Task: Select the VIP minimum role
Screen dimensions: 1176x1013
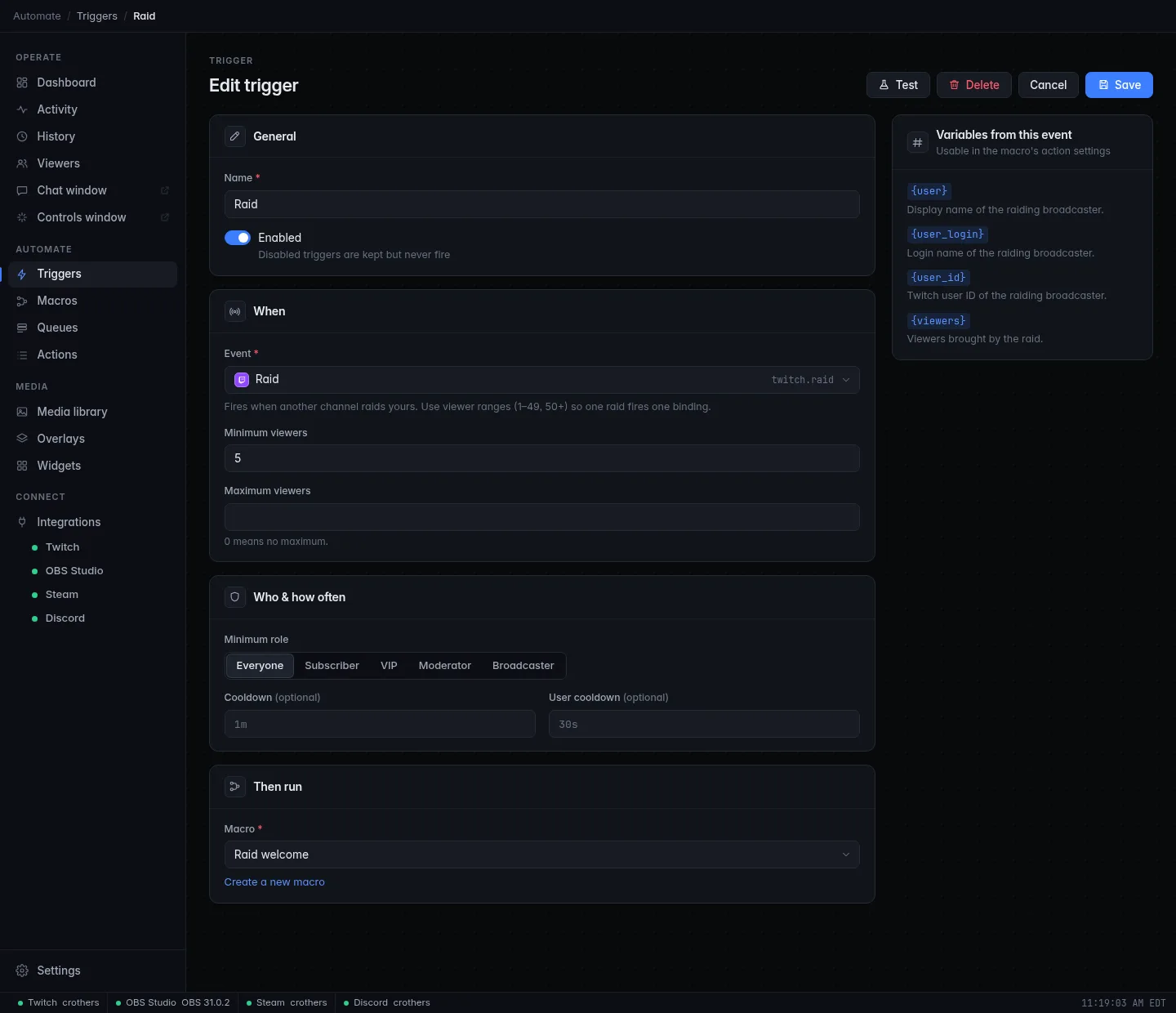Action: coord(389,666)
